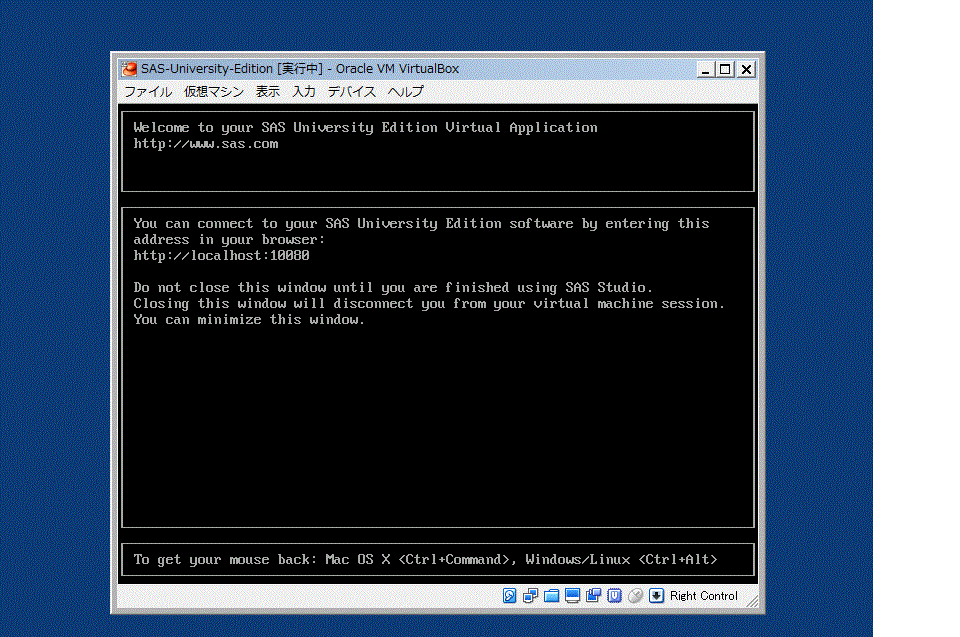
Task: Open the ファイル menu
Action: [148, 91]
